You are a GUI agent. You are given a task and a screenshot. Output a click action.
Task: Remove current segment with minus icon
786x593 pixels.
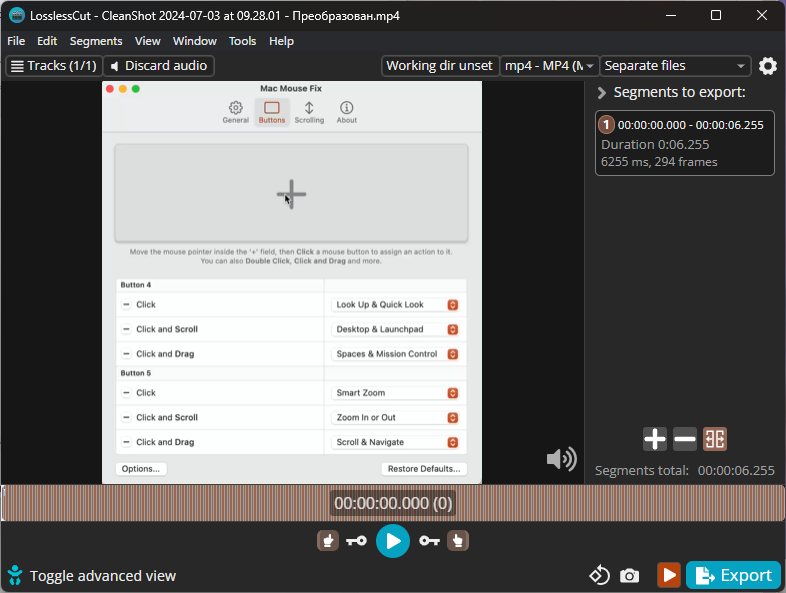685,439
